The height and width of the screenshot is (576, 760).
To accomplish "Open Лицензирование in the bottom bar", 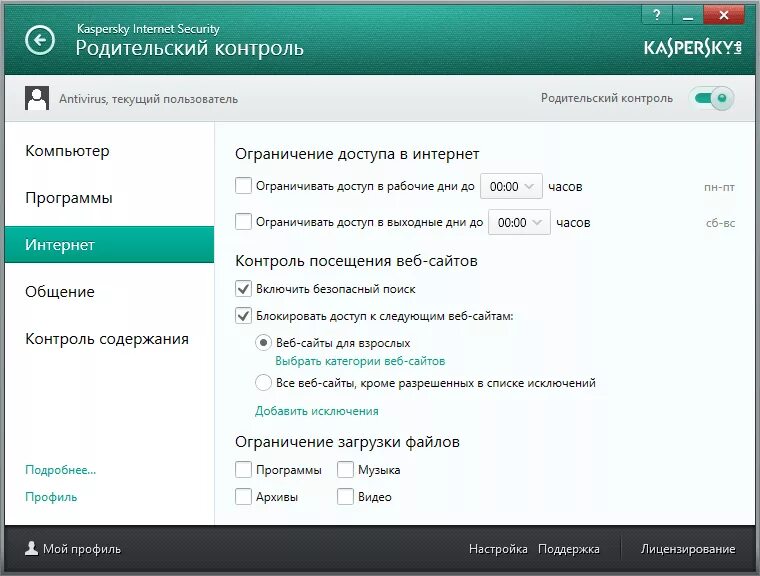I will coord(688,549).
